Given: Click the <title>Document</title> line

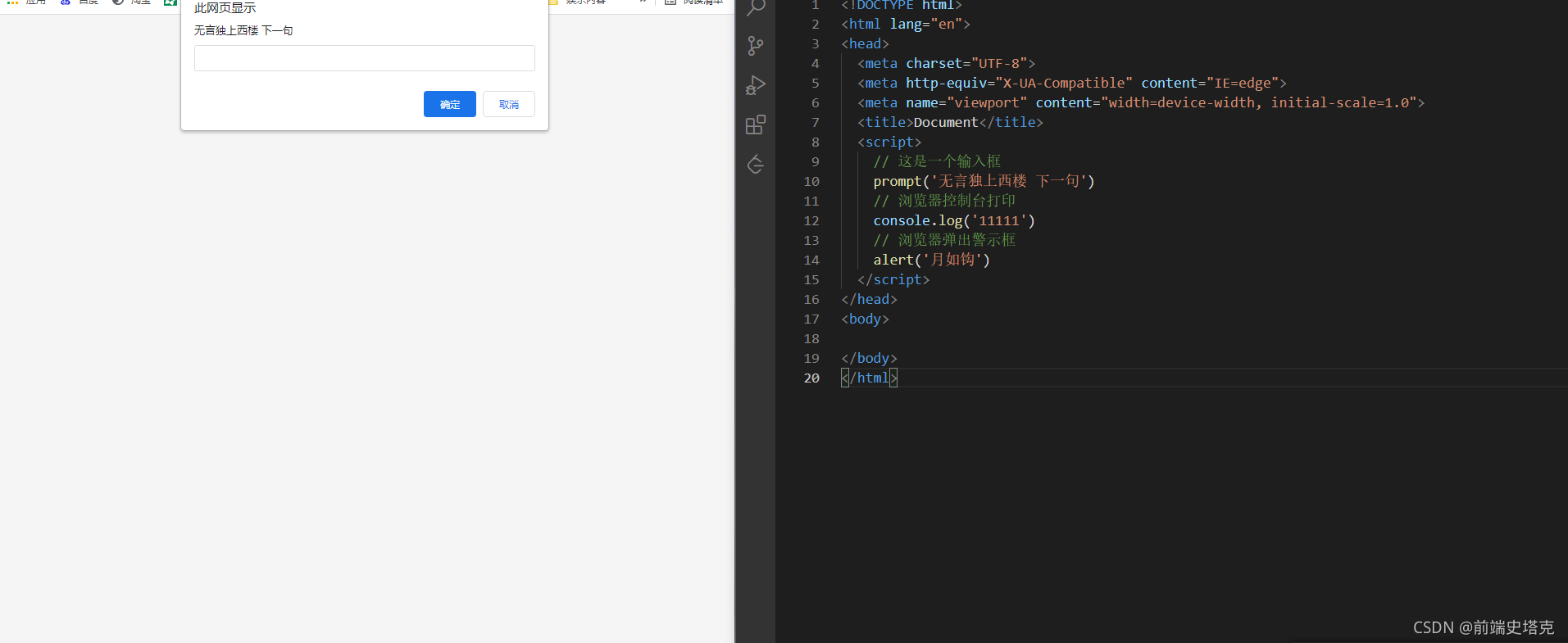Looking at the screenshot, I should [950, 122].
